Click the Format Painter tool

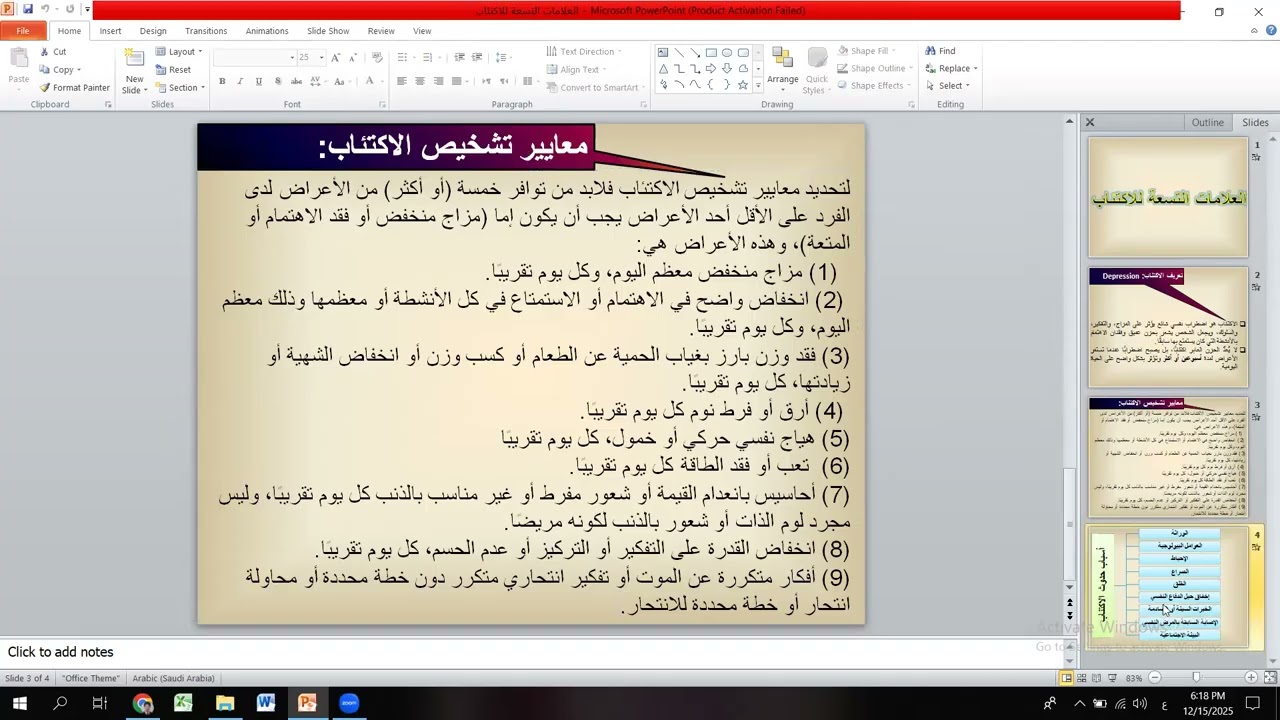(x=75, y=88)
